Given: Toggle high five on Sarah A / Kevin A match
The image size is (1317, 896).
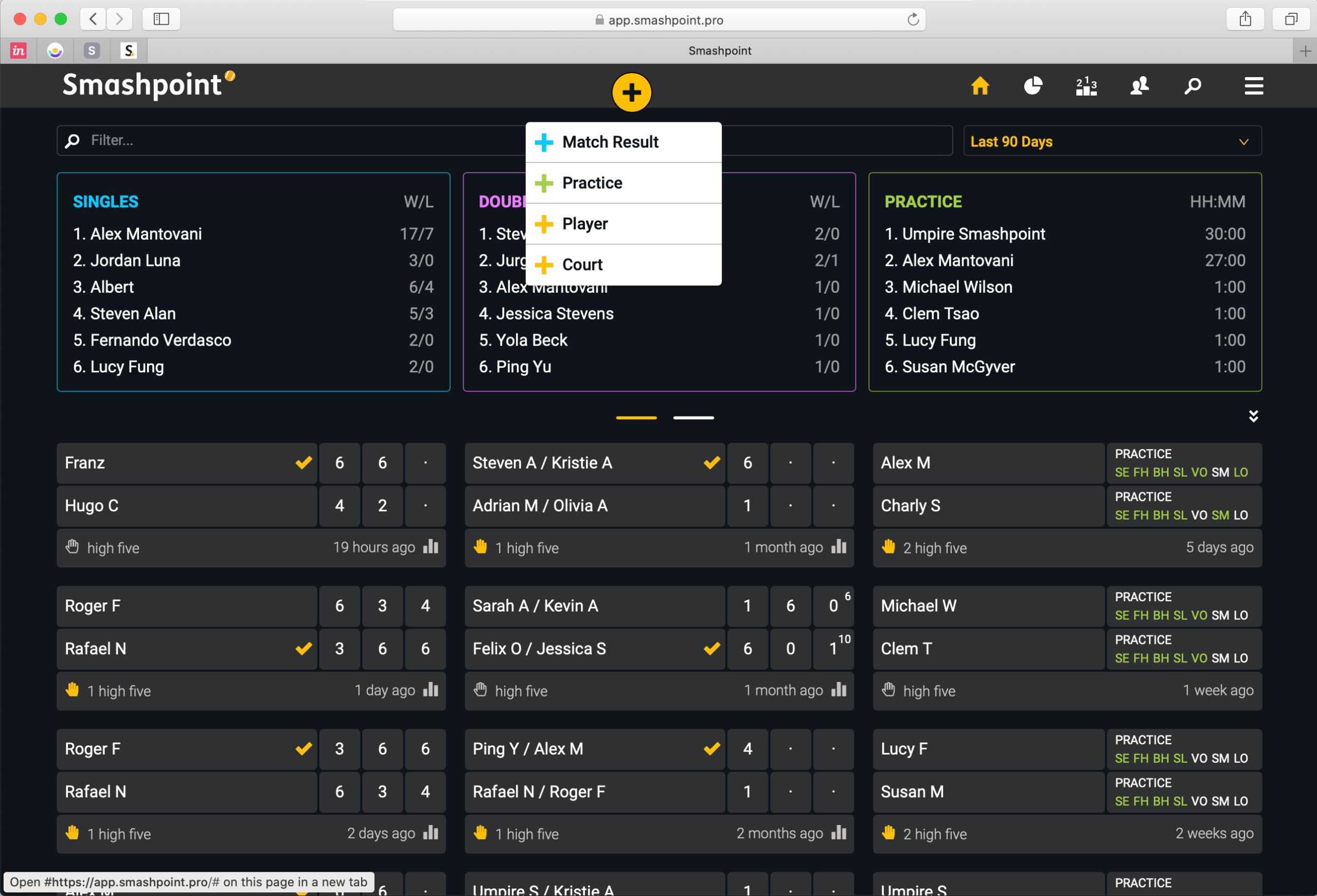Looking at the screenshot, I should pos(480,690).
